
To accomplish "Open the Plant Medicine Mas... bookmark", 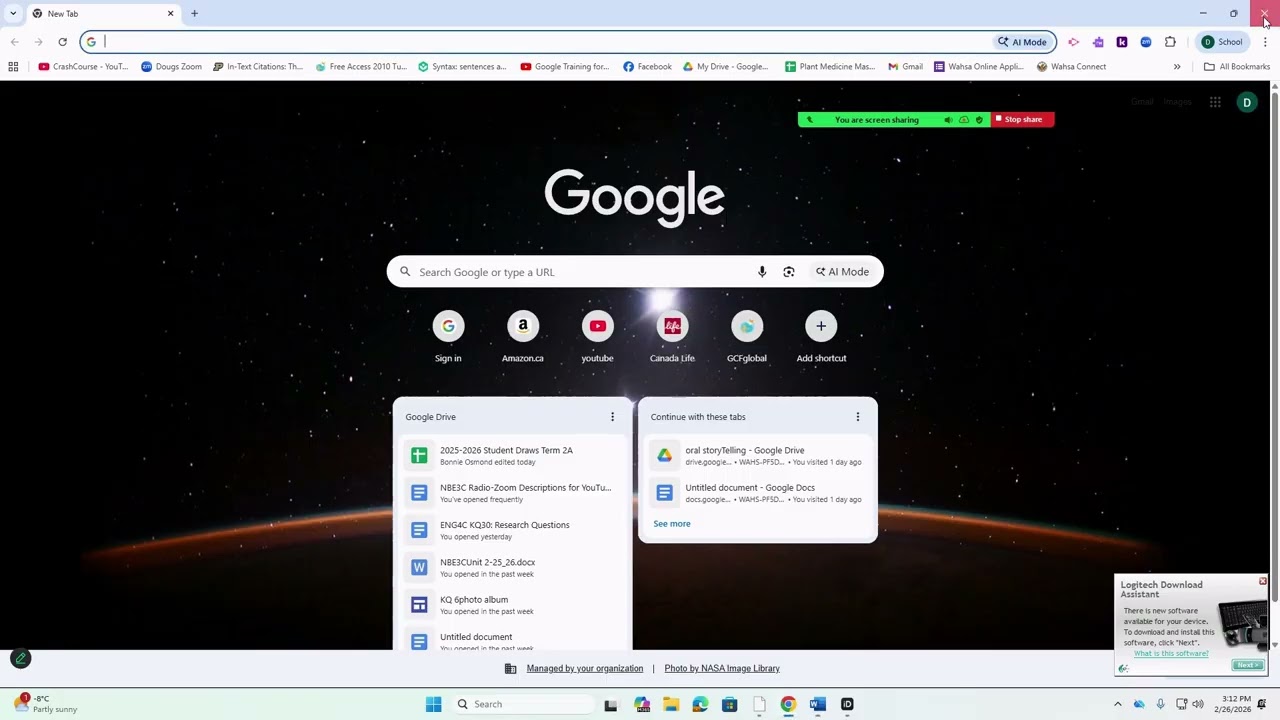I will [830, 67].
